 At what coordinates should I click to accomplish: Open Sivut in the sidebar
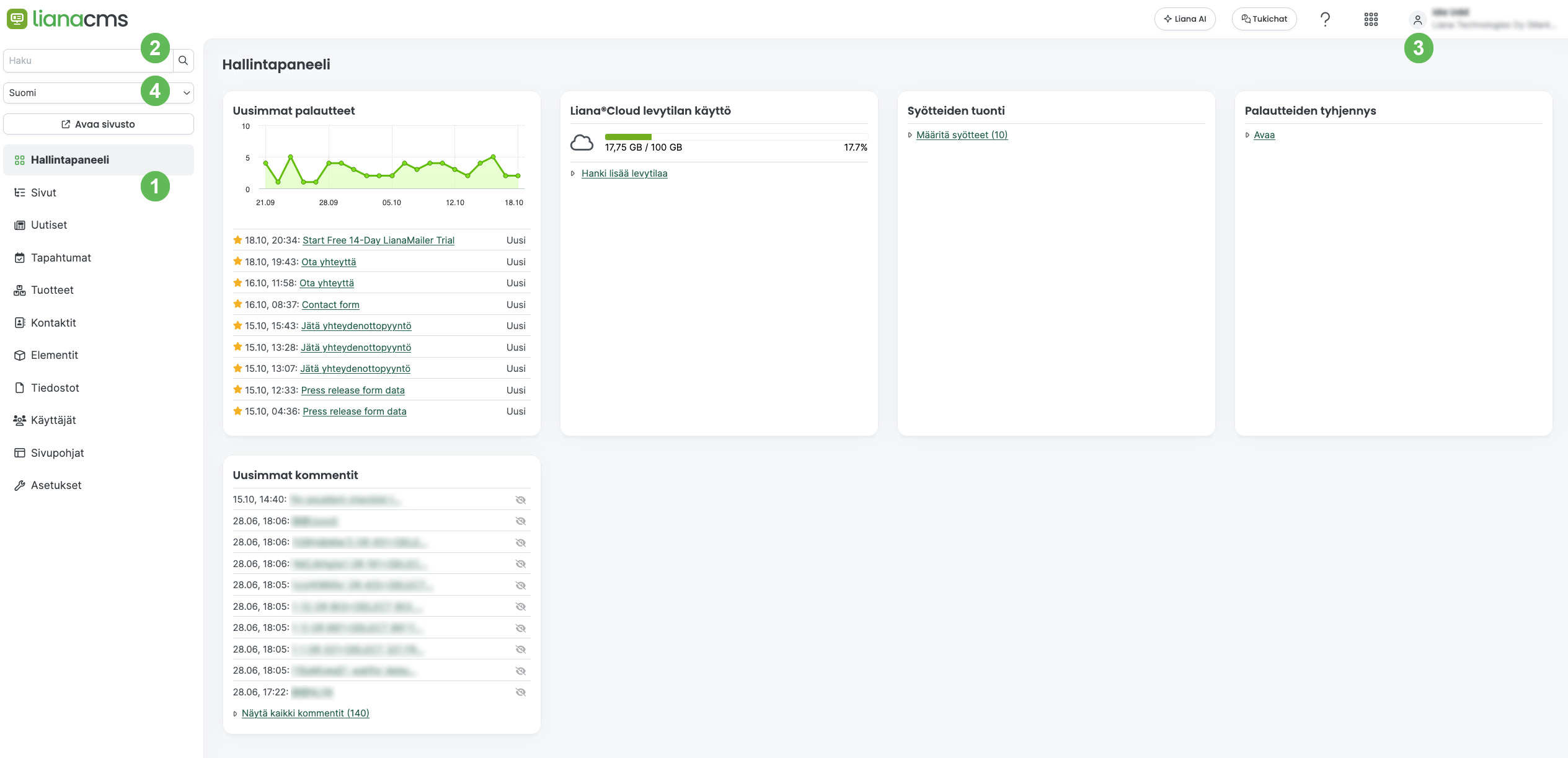click(99, 193)
